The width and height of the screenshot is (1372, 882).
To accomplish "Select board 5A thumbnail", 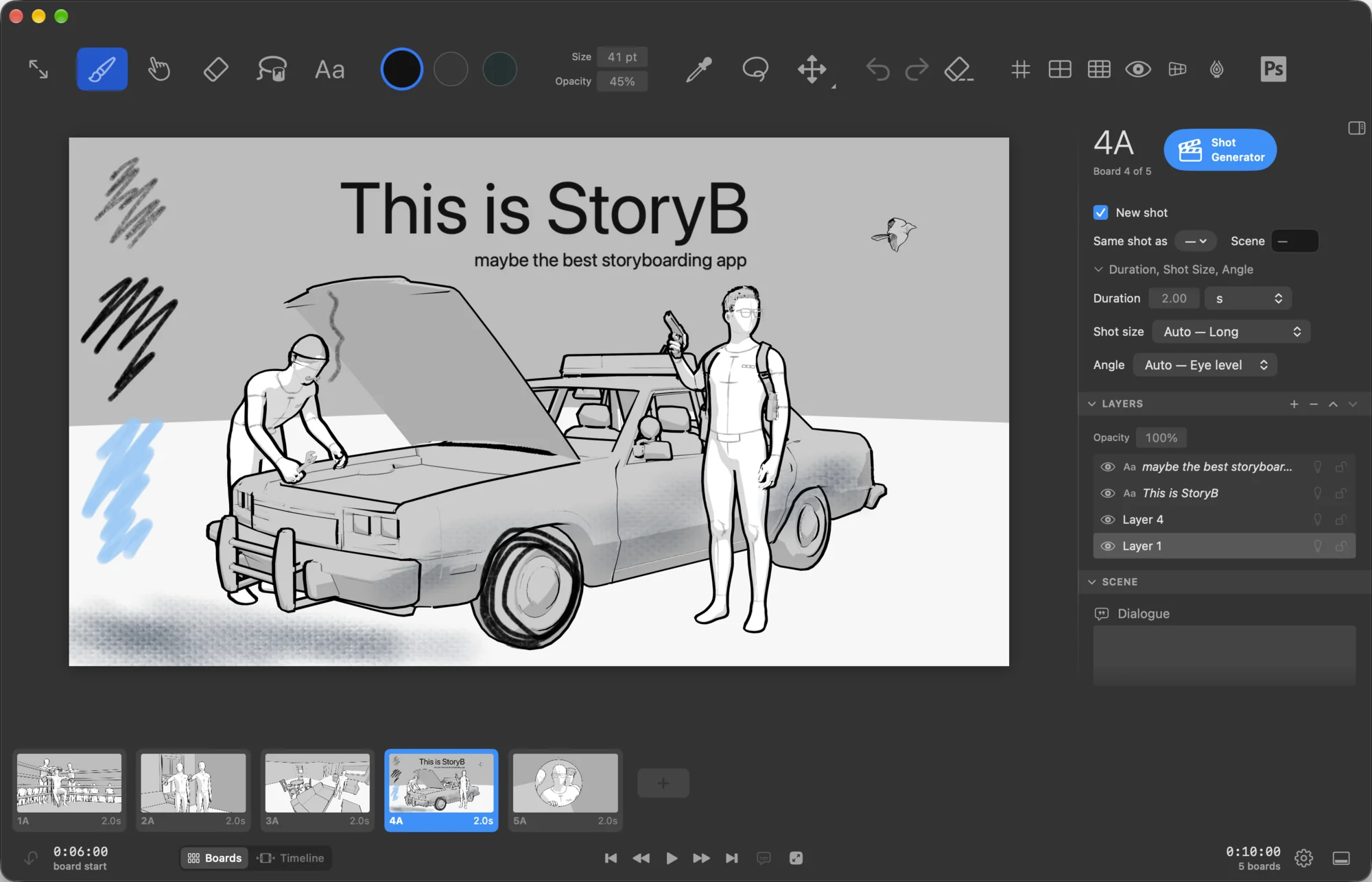I will [565, 790].
